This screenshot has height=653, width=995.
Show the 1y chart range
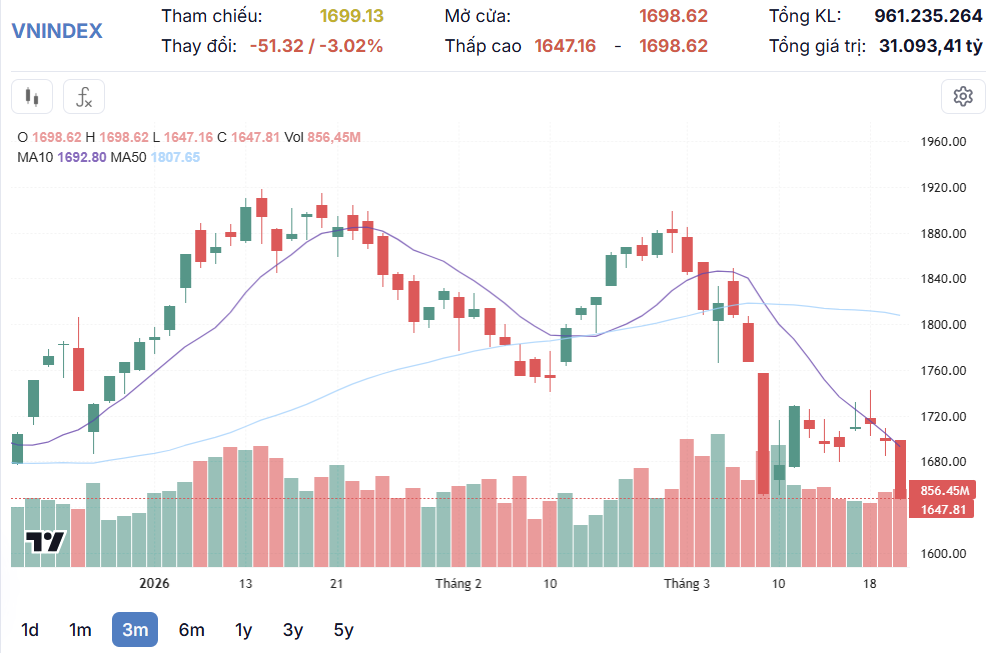[x=243, y=630]
